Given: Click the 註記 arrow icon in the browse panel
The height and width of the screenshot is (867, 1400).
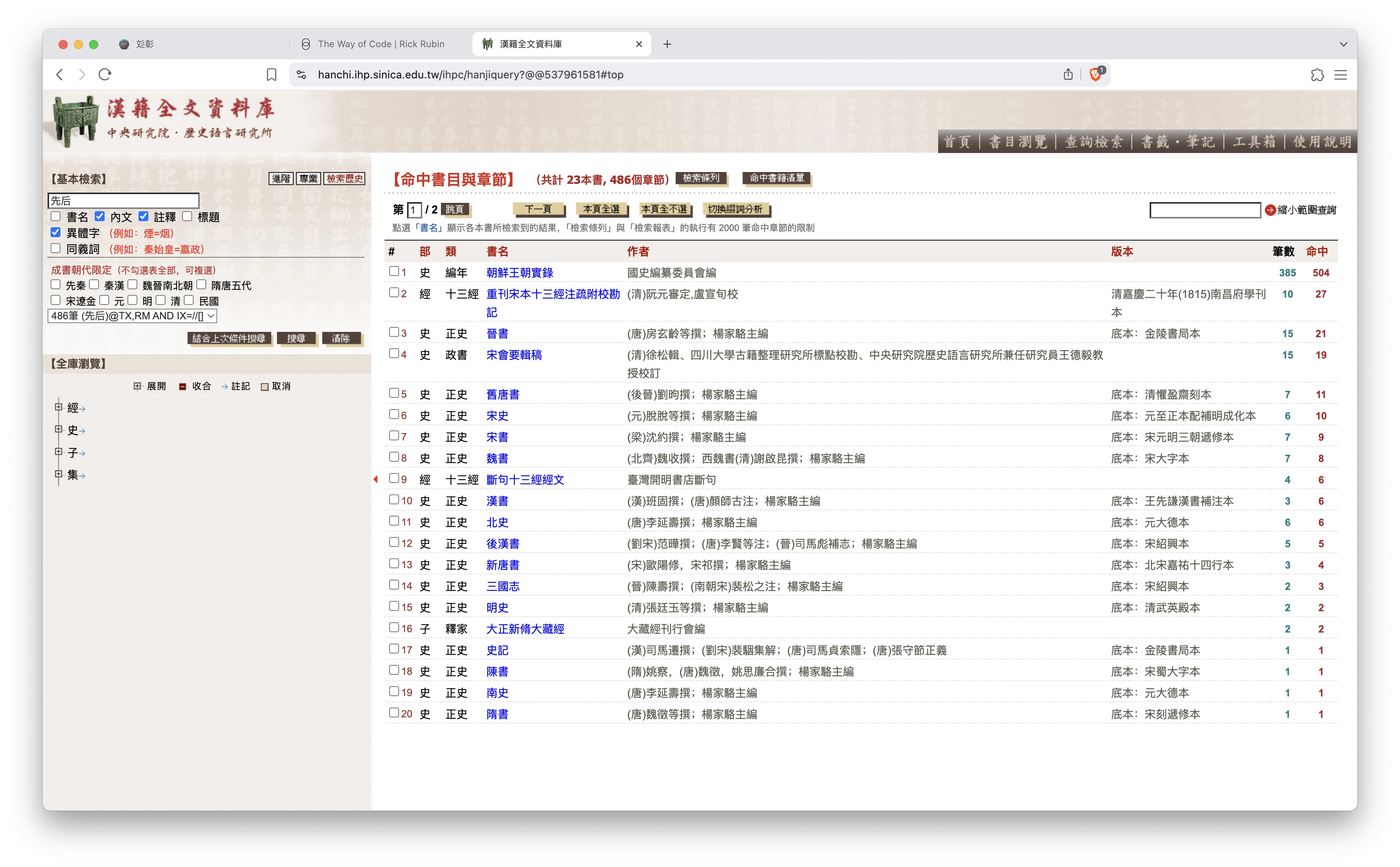Looking at the screenshot, I should [x=224, y=386].
